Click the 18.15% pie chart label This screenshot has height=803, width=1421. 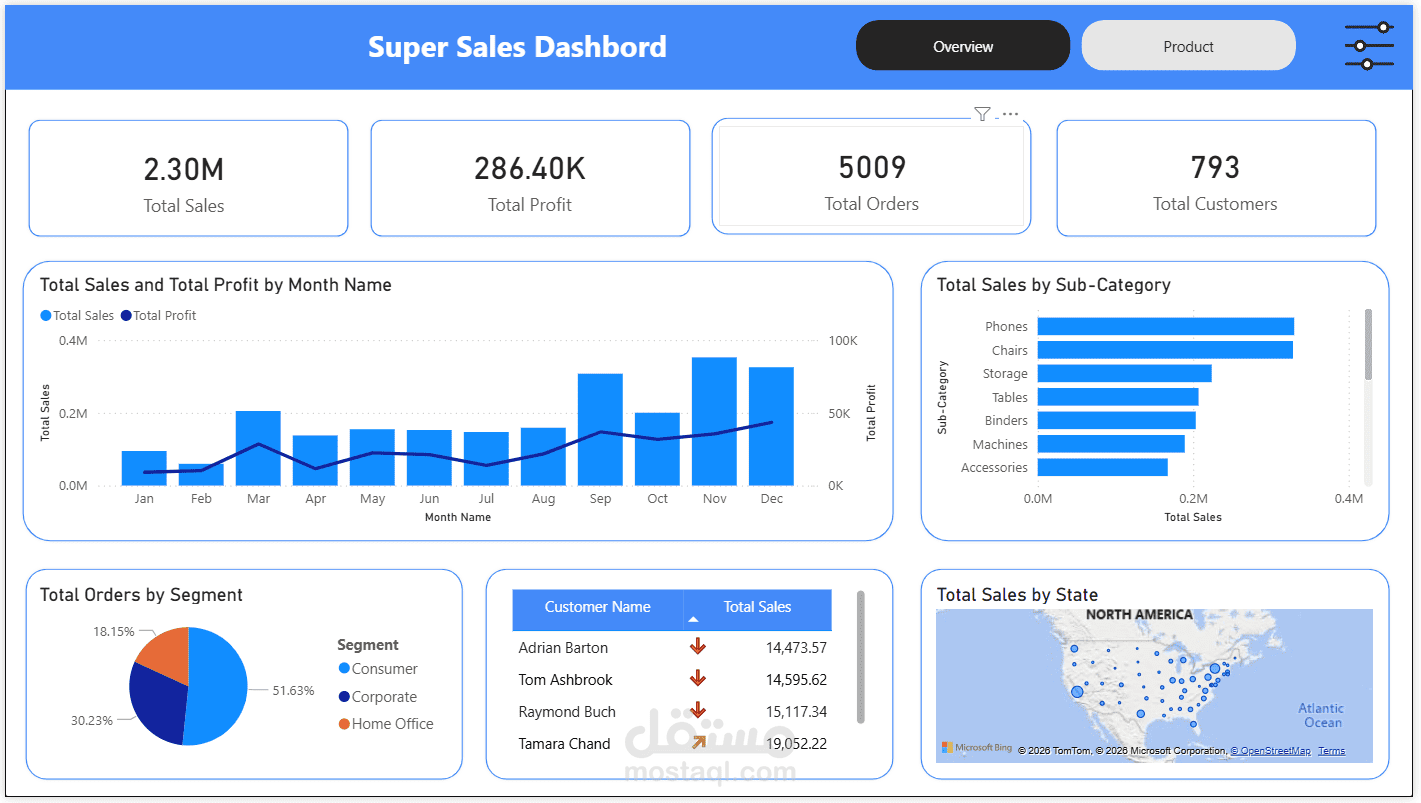tap(114, 632)
